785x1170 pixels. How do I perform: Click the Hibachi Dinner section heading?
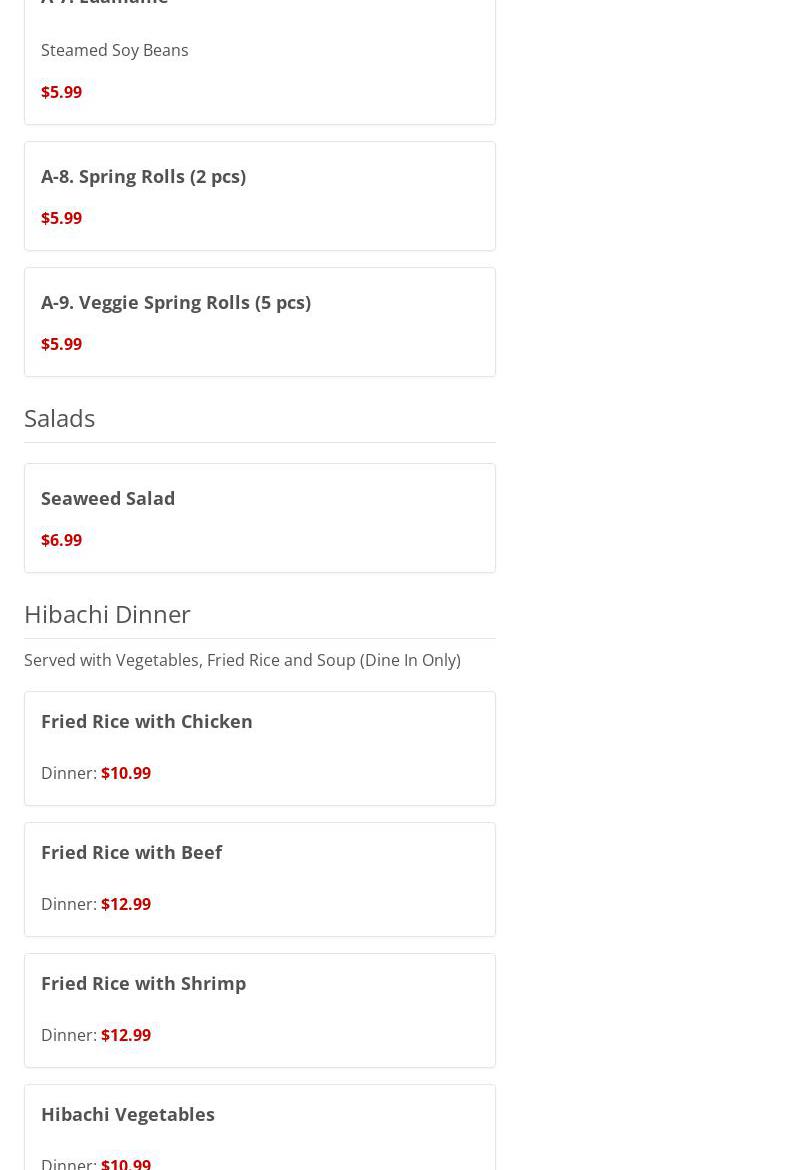pos(107,613)
